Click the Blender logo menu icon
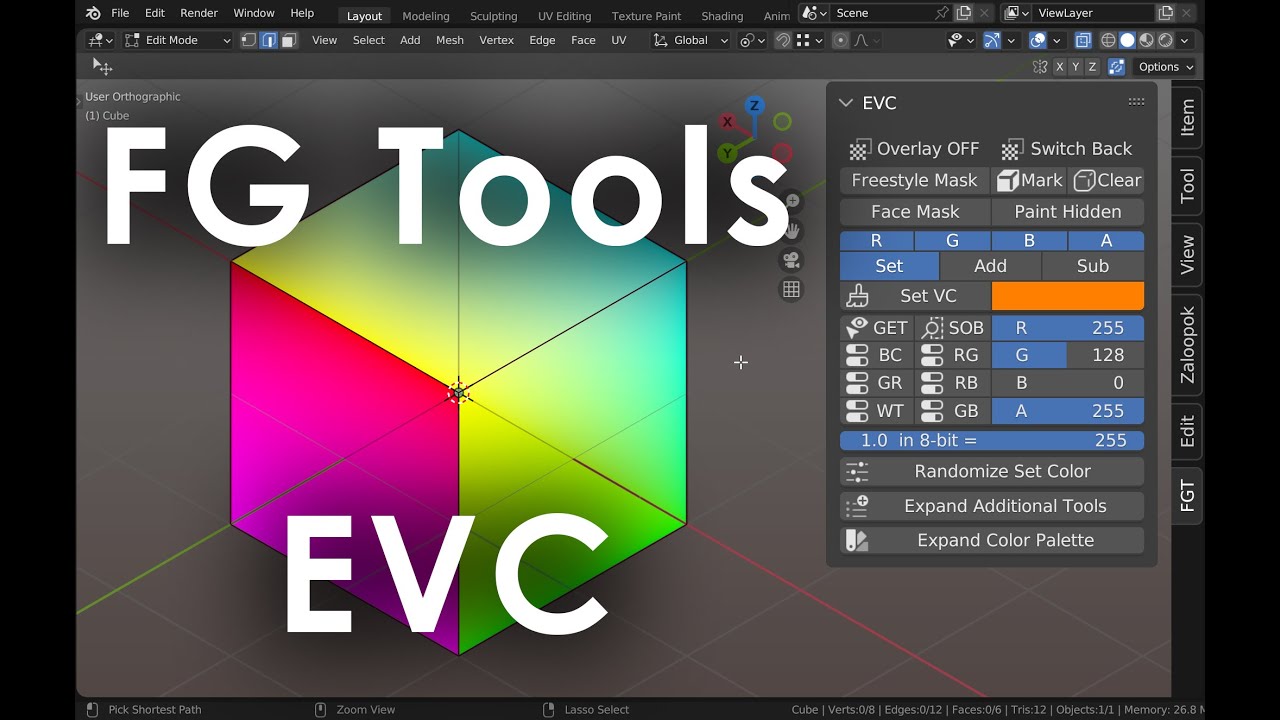 pos(93,13)
